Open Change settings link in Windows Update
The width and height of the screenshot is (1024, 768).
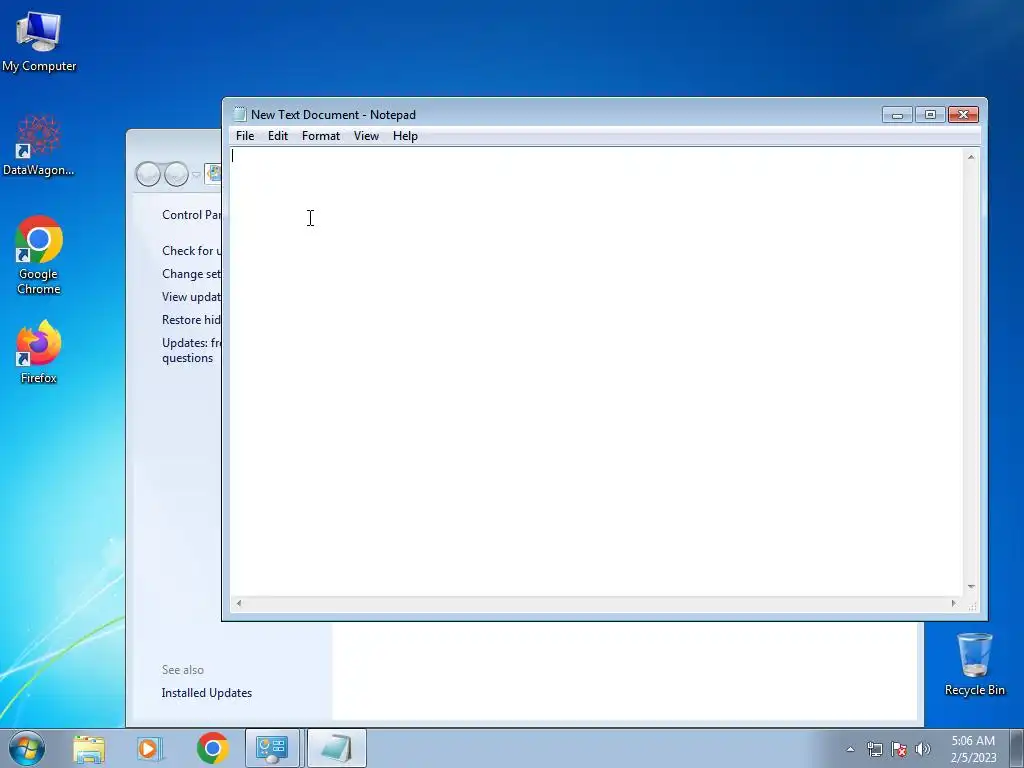(x=191, y=274)
